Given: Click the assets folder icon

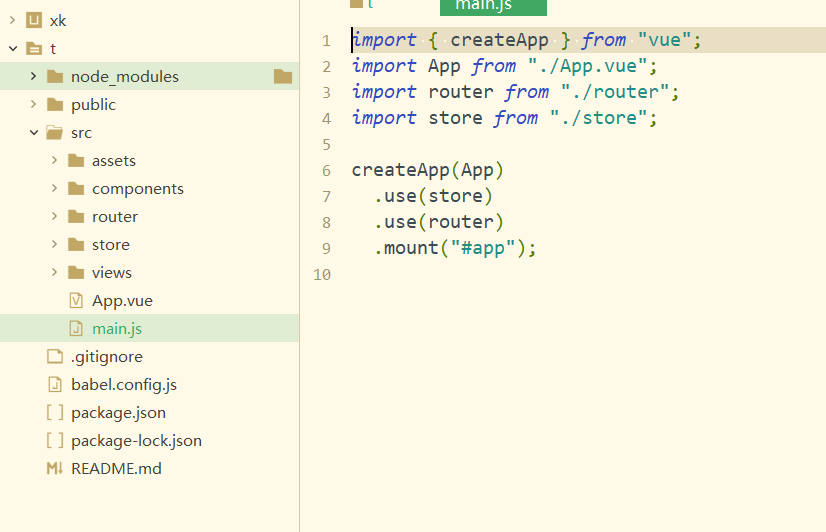Looking at the screenshot, I should tap(76, 160).
